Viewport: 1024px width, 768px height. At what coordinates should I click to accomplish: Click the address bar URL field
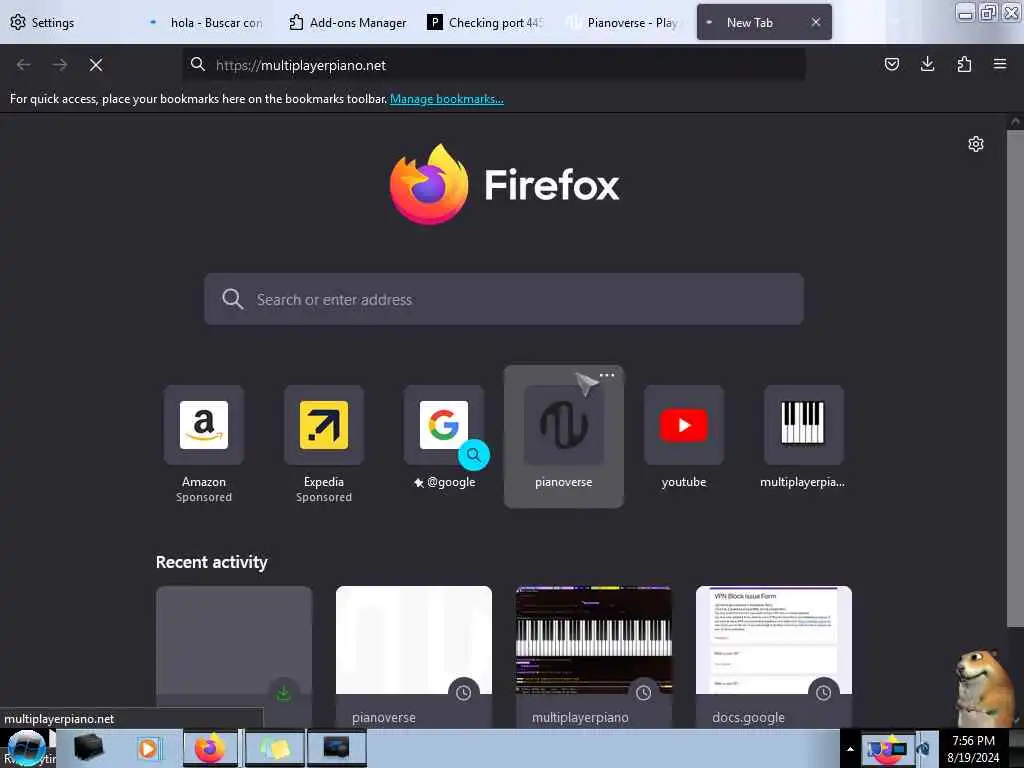pos(493,65)
